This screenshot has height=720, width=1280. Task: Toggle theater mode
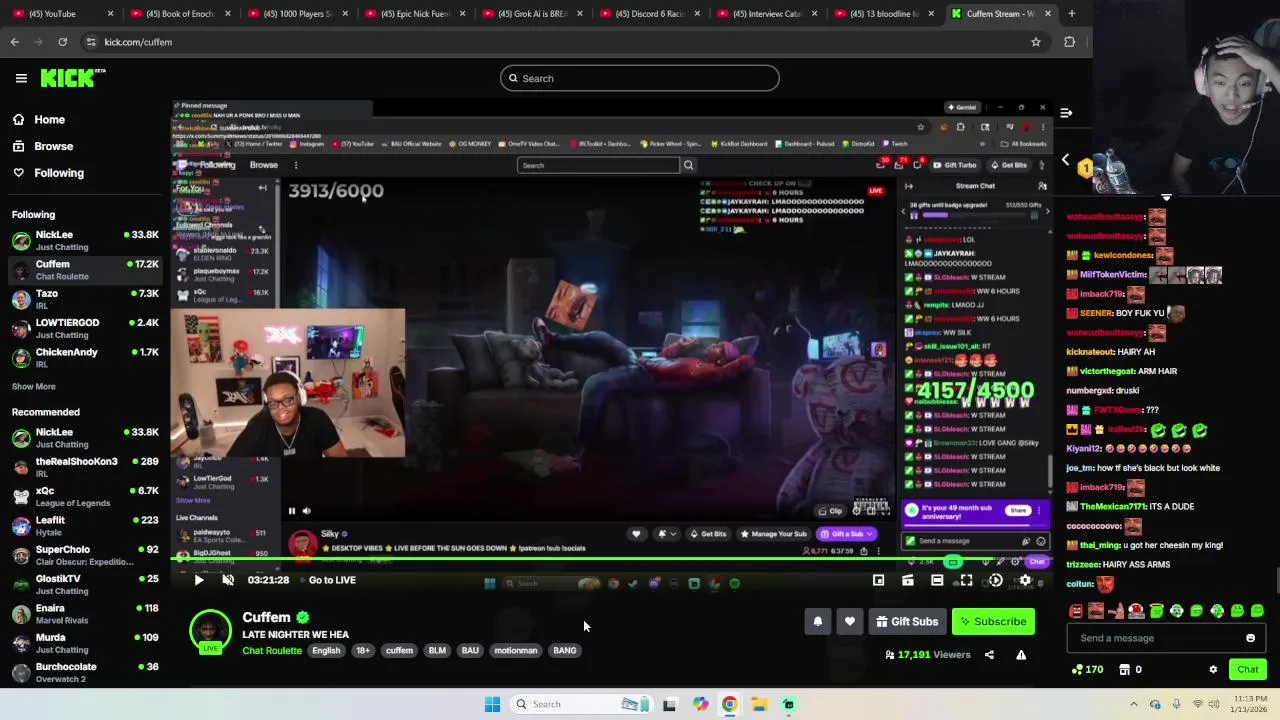(x=937, y=580)
